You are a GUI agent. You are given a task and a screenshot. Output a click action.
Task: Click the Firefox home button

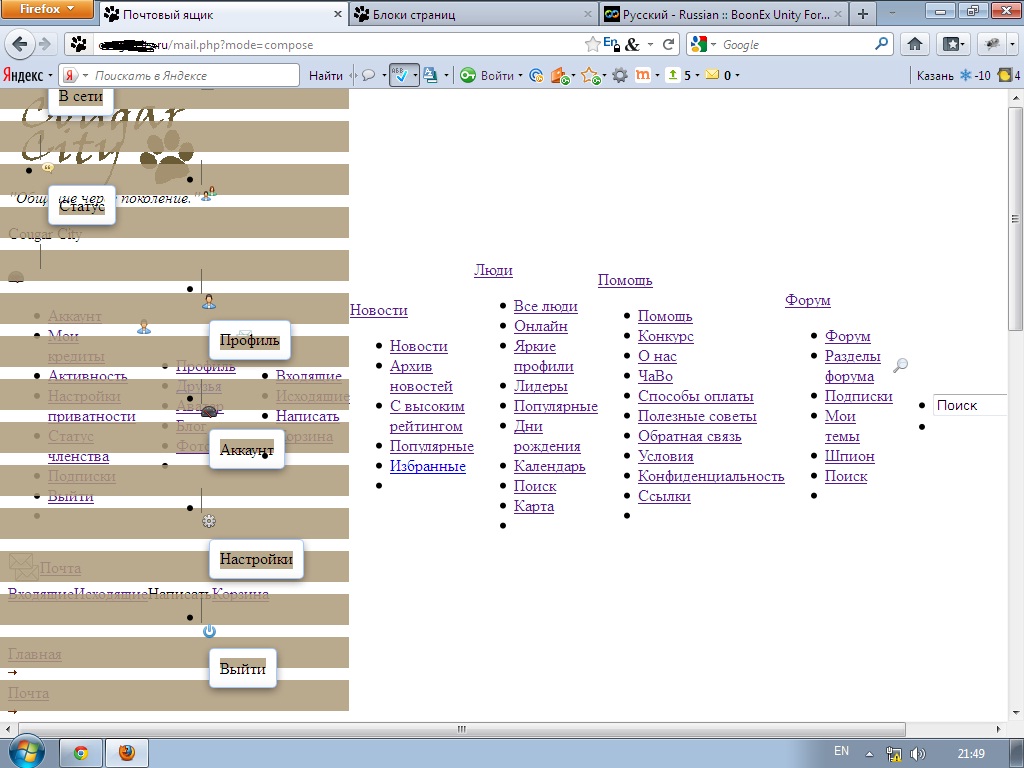(914, 45)
